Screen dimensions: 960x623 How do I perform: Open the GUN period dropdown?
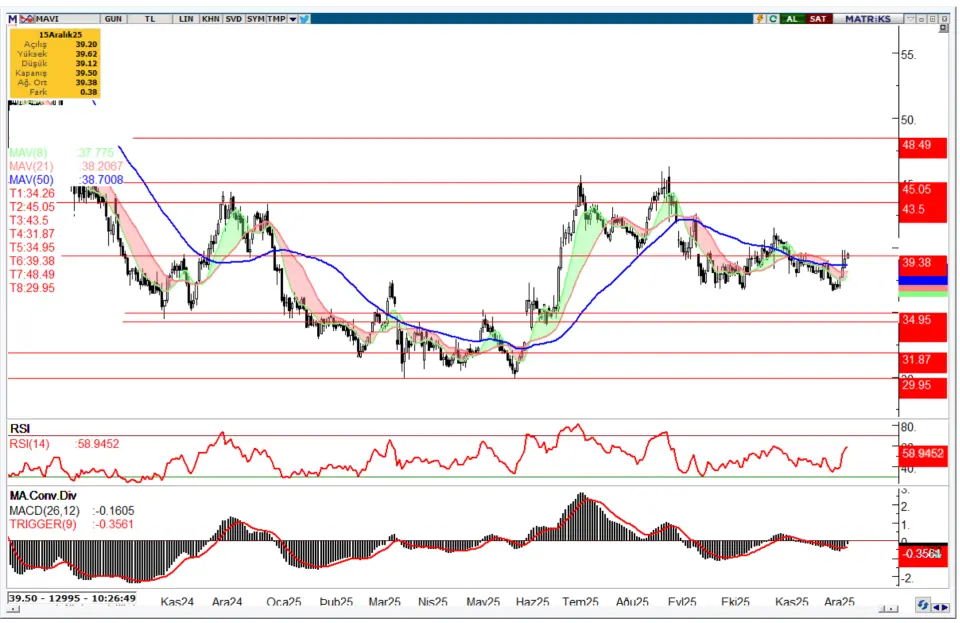113,19
